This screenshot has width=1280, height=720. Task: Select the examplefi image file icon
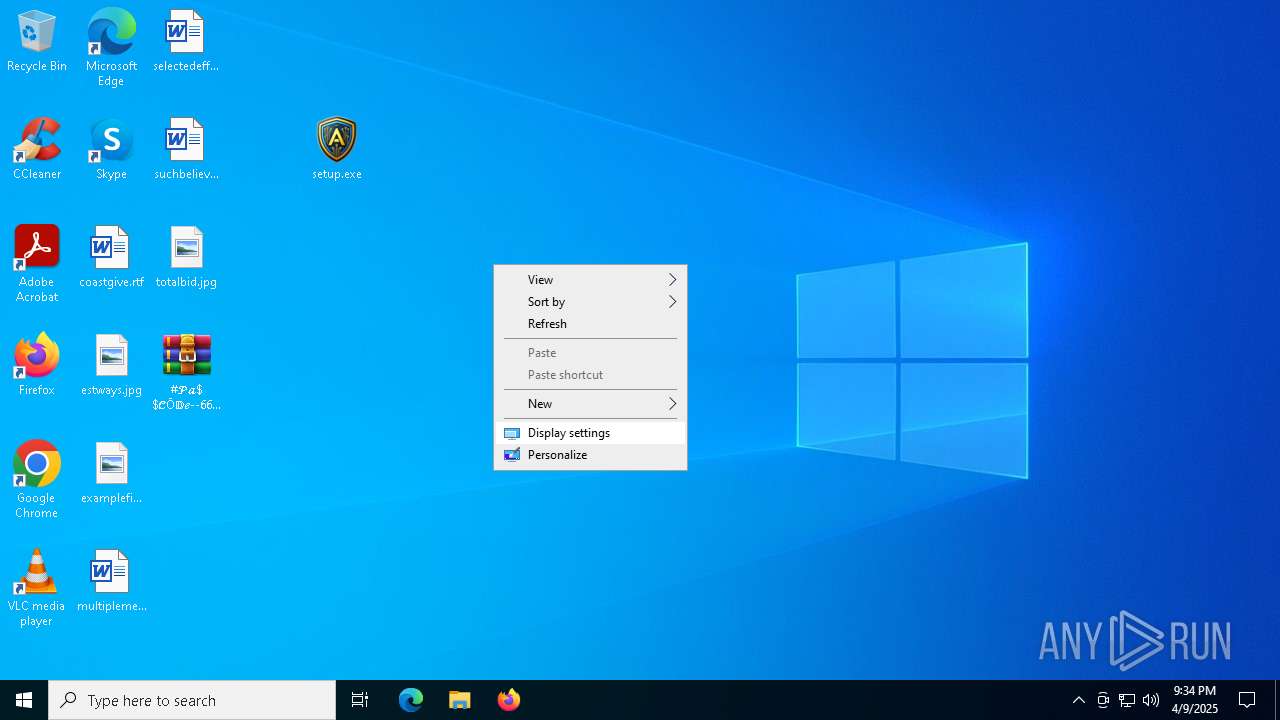pos(111,473)
